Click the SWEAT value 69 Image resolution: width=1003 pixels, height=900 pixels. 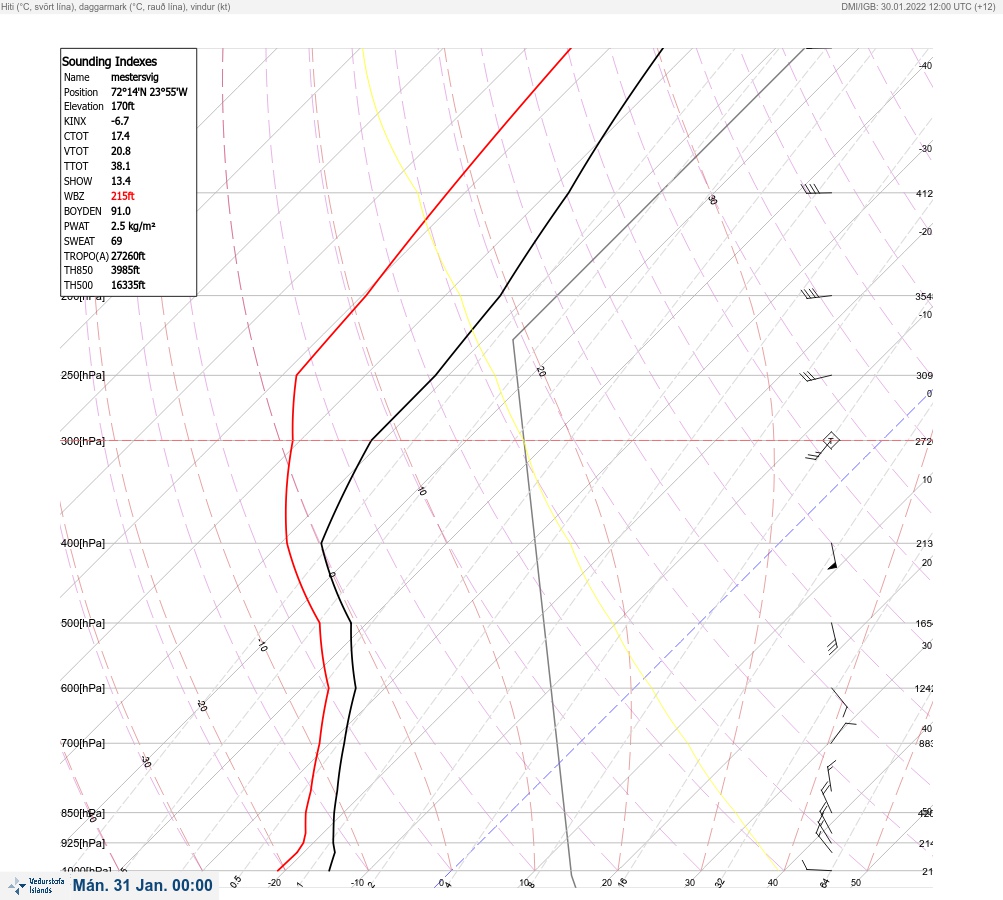pos(116,241)
